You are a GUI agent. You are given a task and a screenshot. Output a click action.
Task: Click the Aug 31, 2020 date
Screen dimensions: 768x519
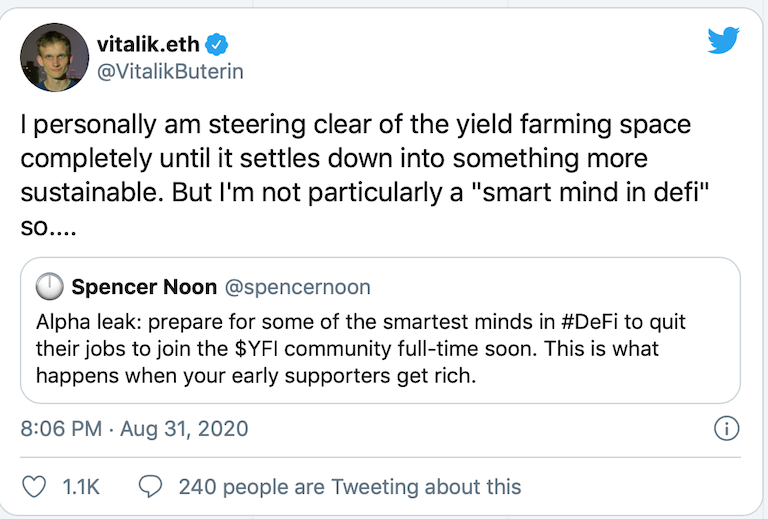[185, 430]
